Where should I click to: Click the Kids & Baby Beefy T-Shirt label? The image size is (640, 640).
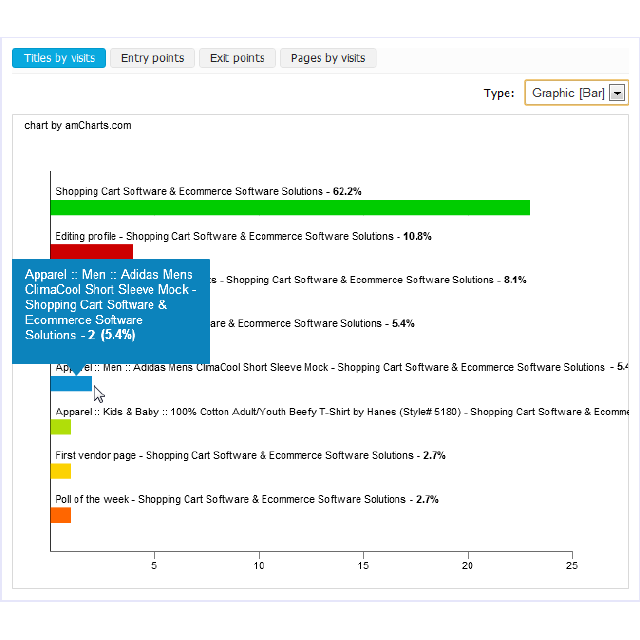click(x=340, y=411)
